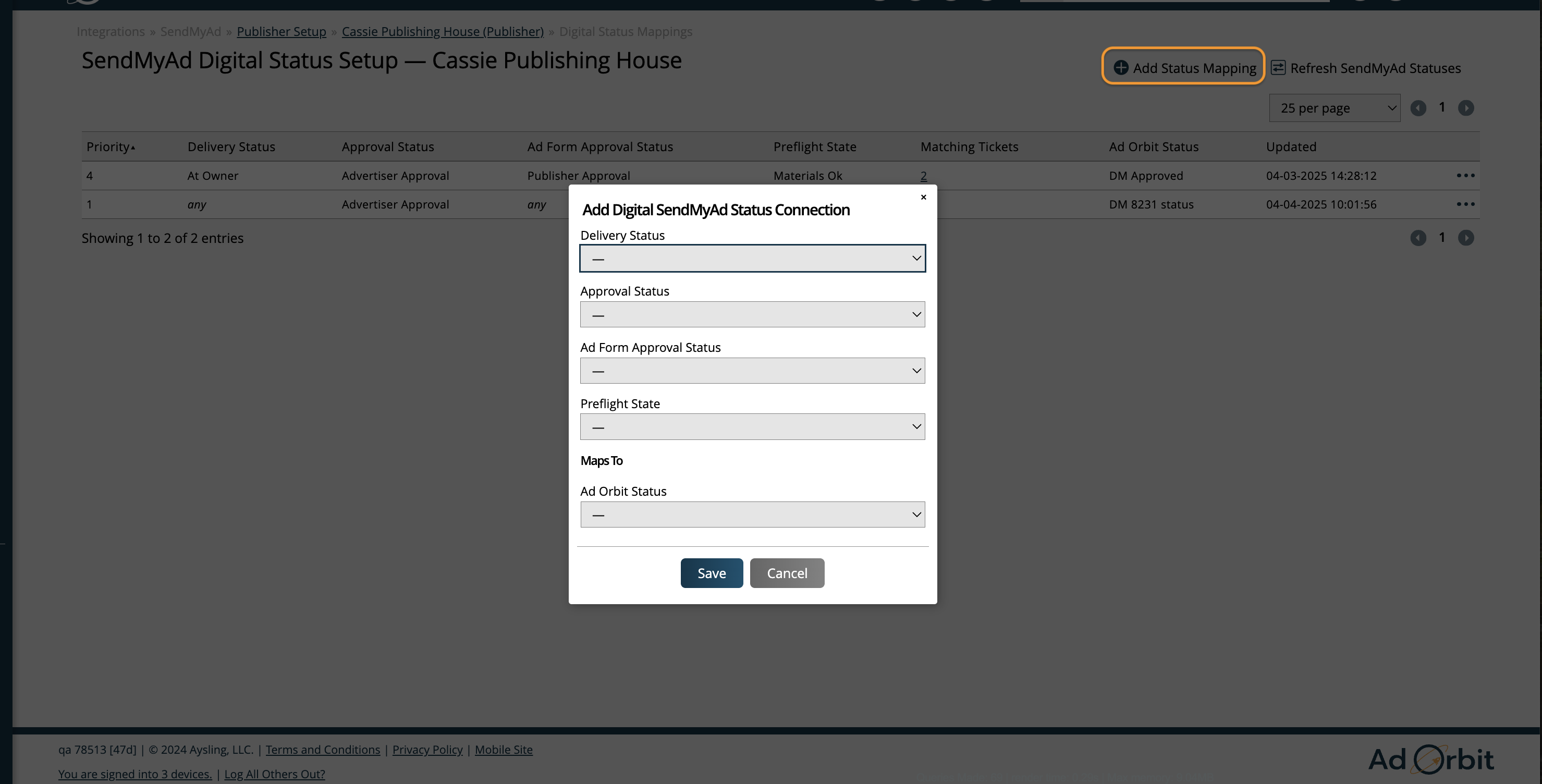
Task: Click the Preflight State column header
Action: pyautogui.click(x=815, y=146)
